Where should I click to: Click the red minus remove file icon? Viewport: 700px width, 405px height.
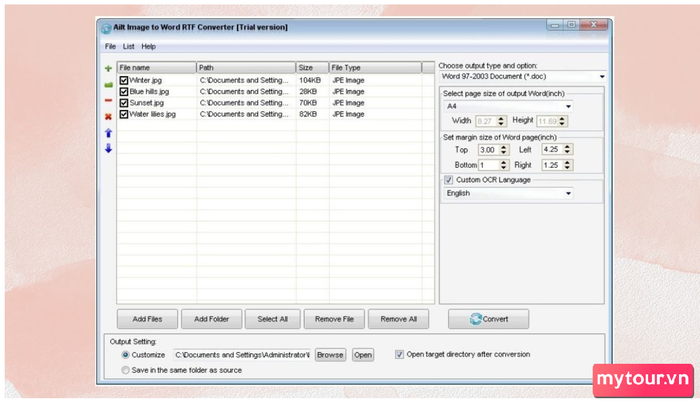[108, 100]
